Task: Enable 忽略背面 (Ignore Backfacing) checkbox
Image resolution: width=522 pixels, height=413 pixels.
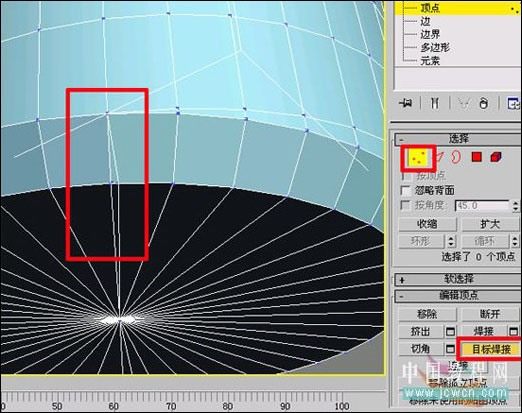Action: point(406,190)
